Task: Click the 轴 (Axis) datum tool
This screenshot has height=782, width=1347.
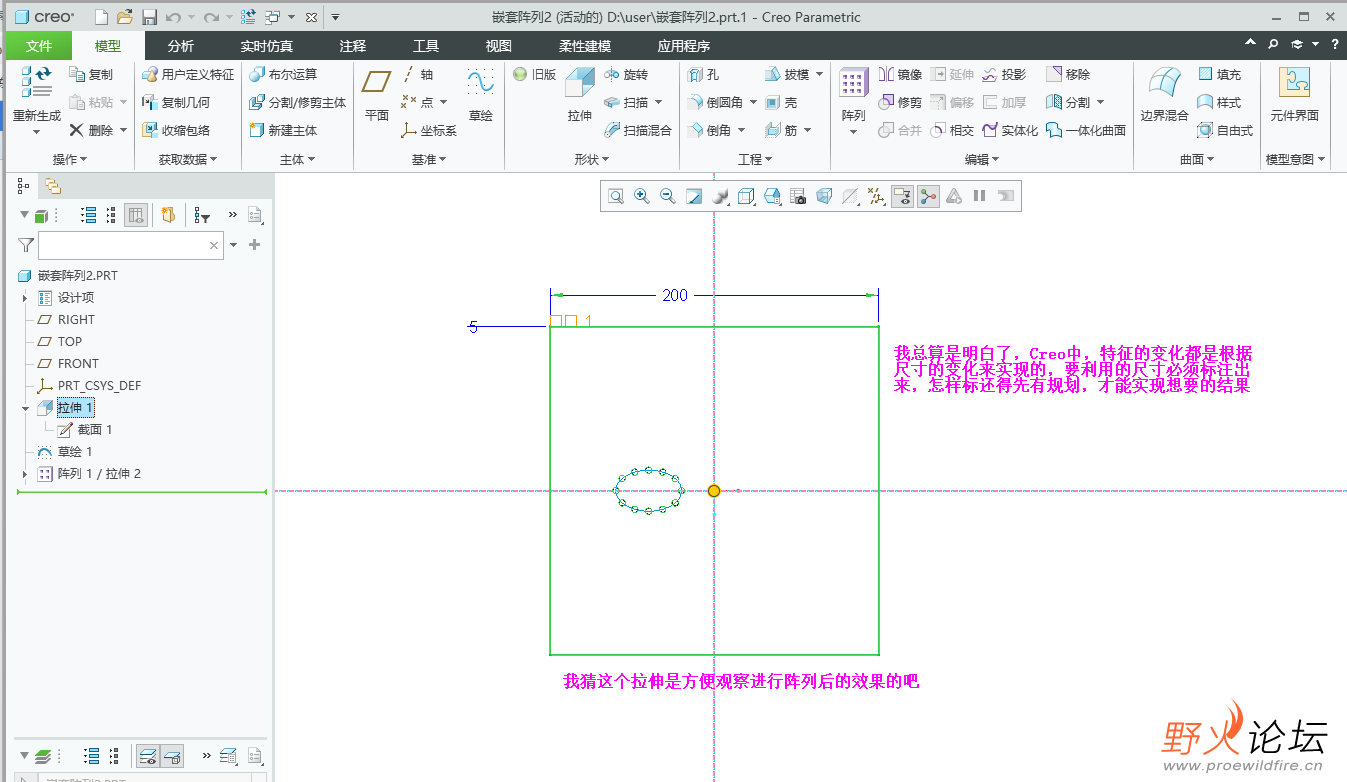Action: (x=417, y=74)
